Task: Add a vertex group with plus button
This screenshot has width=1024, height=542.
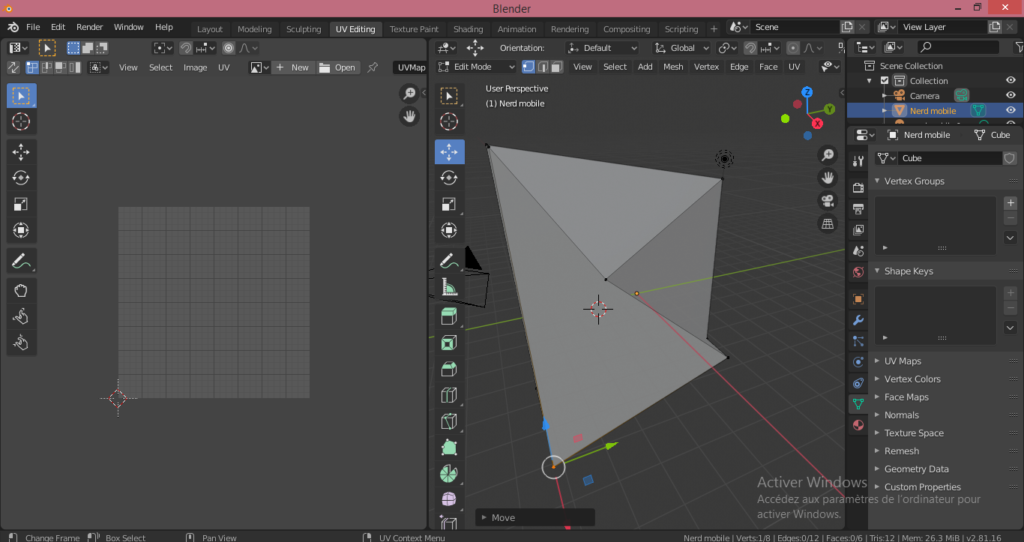Action: coord(1010,203)
